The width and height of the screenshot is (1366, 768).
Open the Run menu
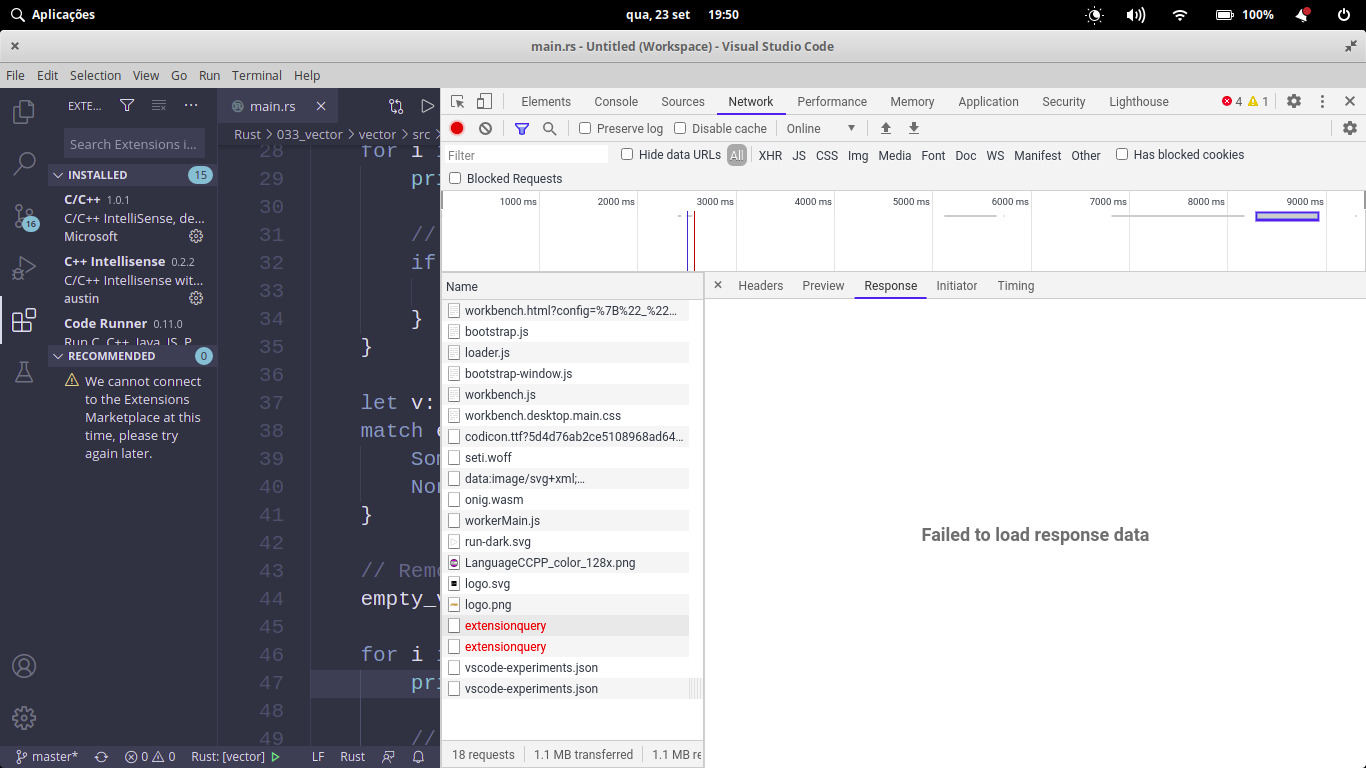[211, 75]
